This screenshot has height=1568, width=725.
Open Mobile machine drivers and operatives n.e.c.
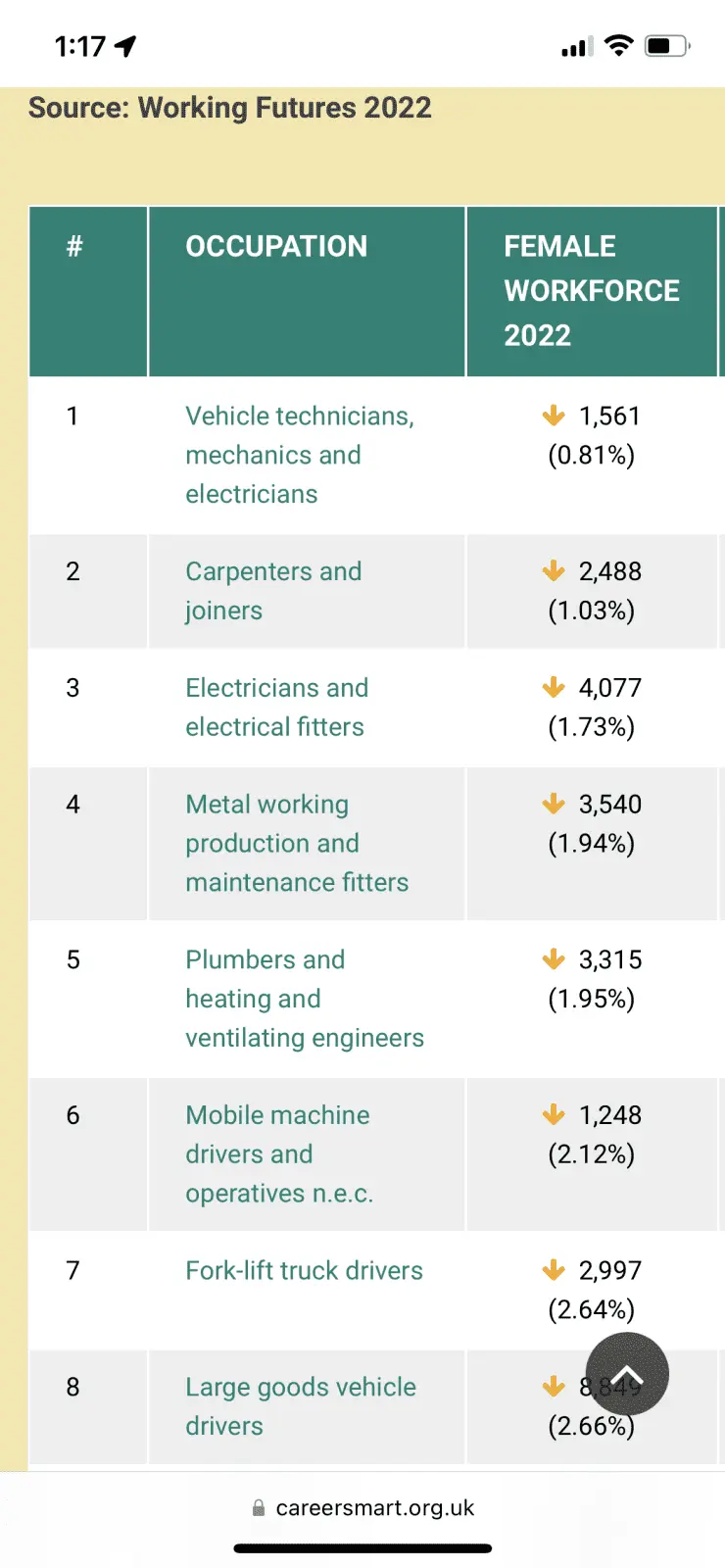278,1154
